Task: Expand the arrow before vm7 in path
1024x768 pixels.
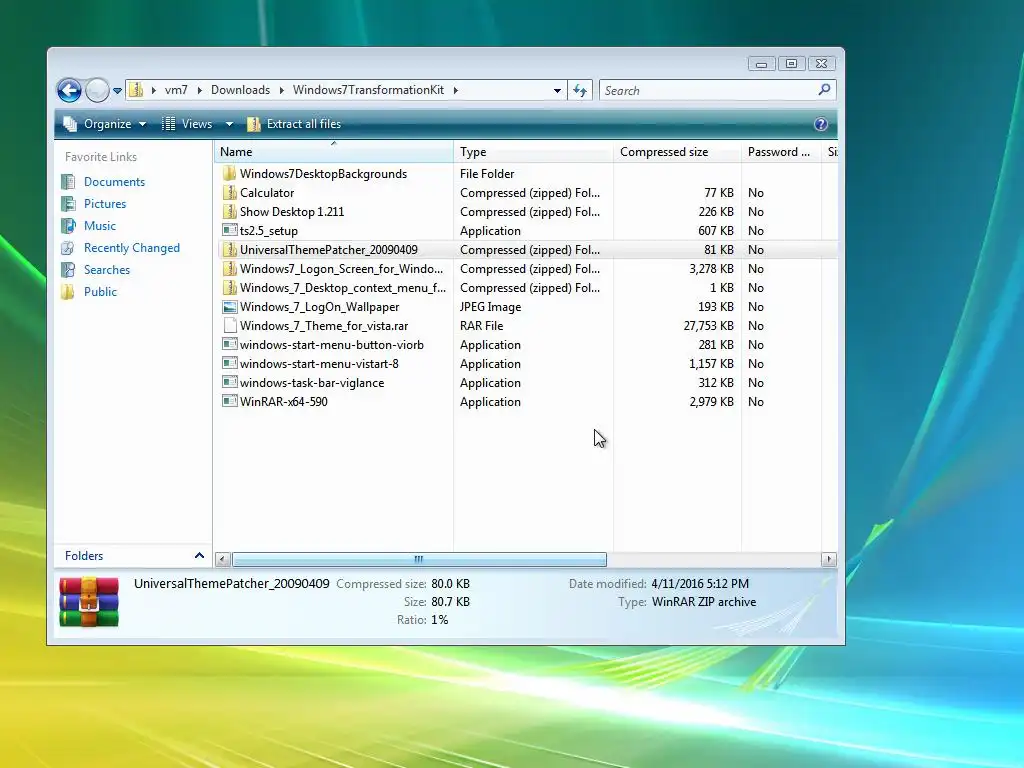Action: pyautogui.click(x=153, y=90)
